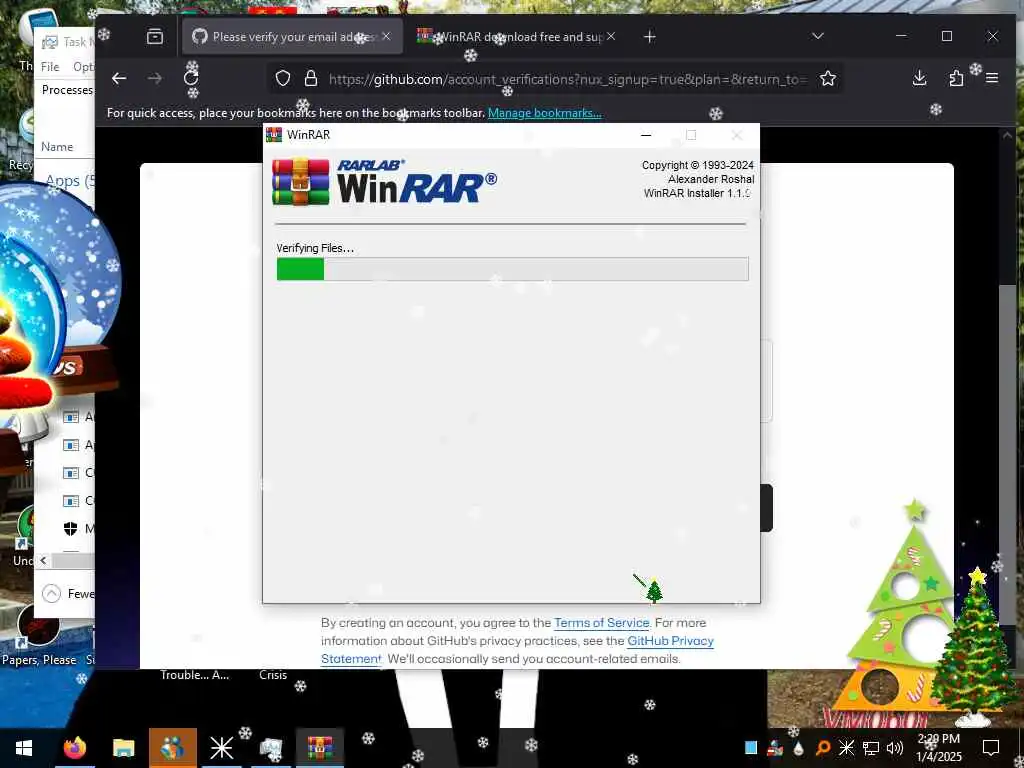Screen dimensions: 1024x768
Task: Bookmark this page with the star icon
Action: [828, 78]
